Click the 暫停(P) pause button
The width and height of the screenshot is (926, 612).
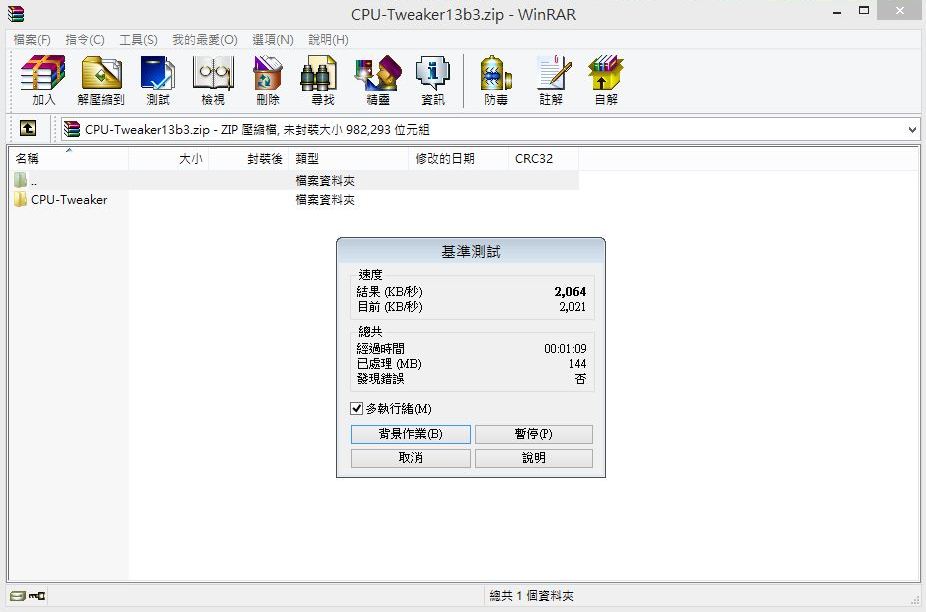(x=533, y=434)
